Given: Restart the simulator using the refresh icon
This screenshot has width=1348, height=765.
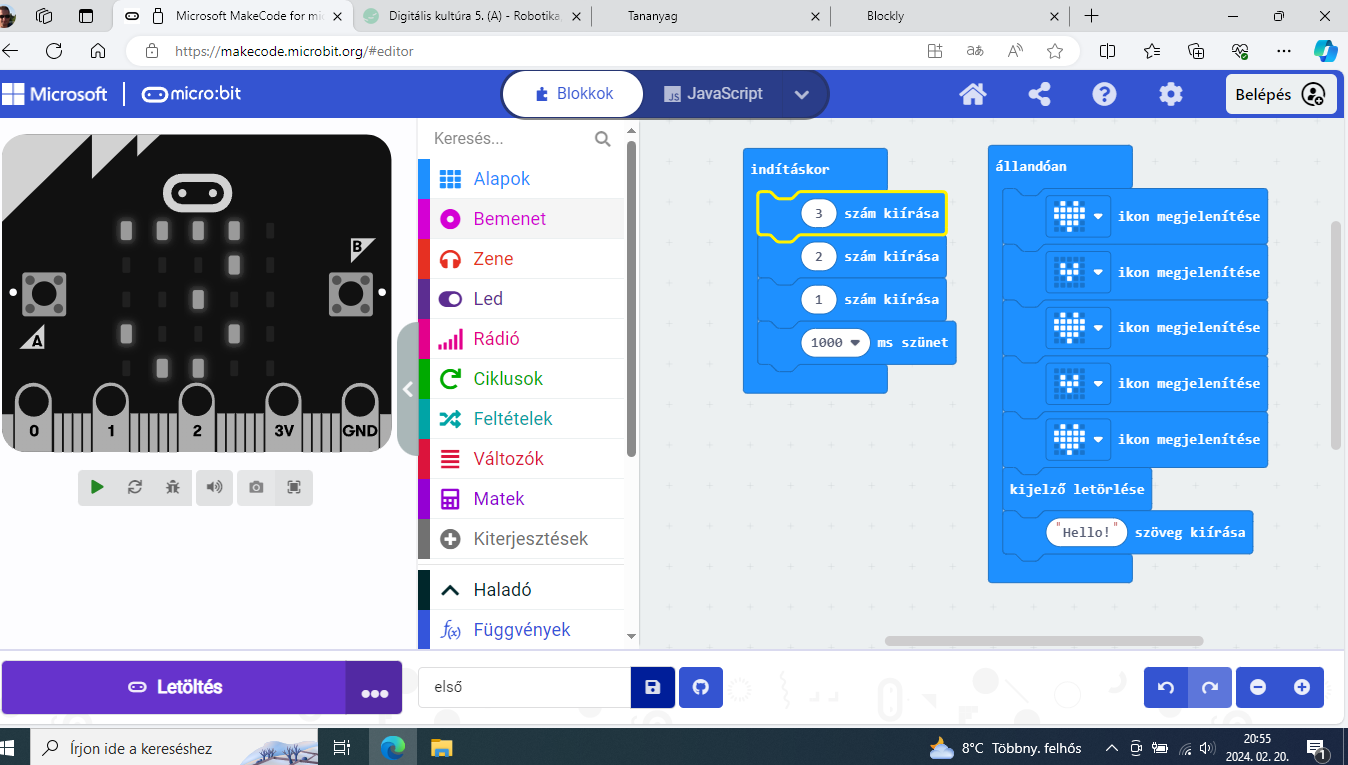Looking at the screenshot, I should (x=135, y=487).
